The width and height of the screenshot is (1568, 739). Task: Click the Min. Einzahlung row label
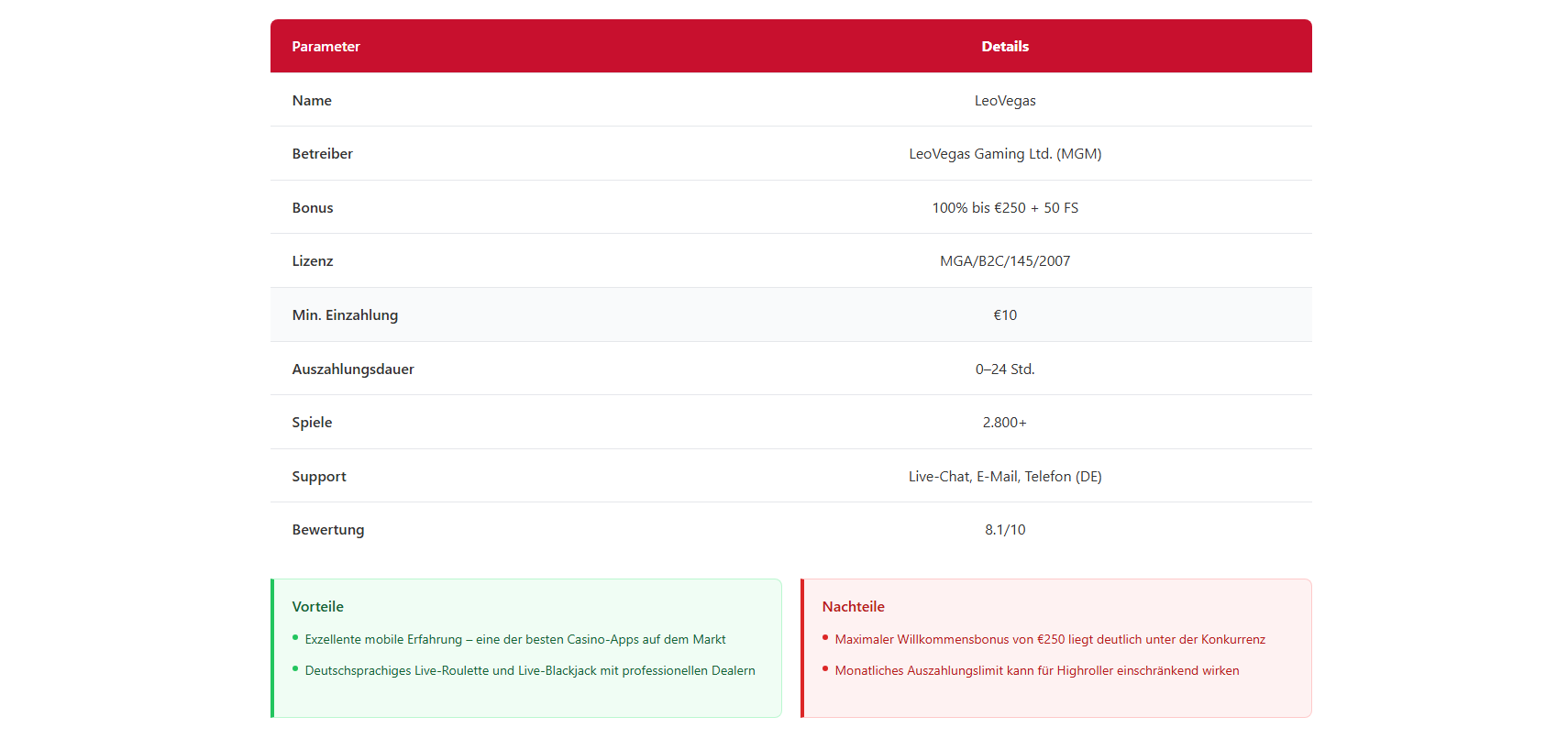pos(345,315)
